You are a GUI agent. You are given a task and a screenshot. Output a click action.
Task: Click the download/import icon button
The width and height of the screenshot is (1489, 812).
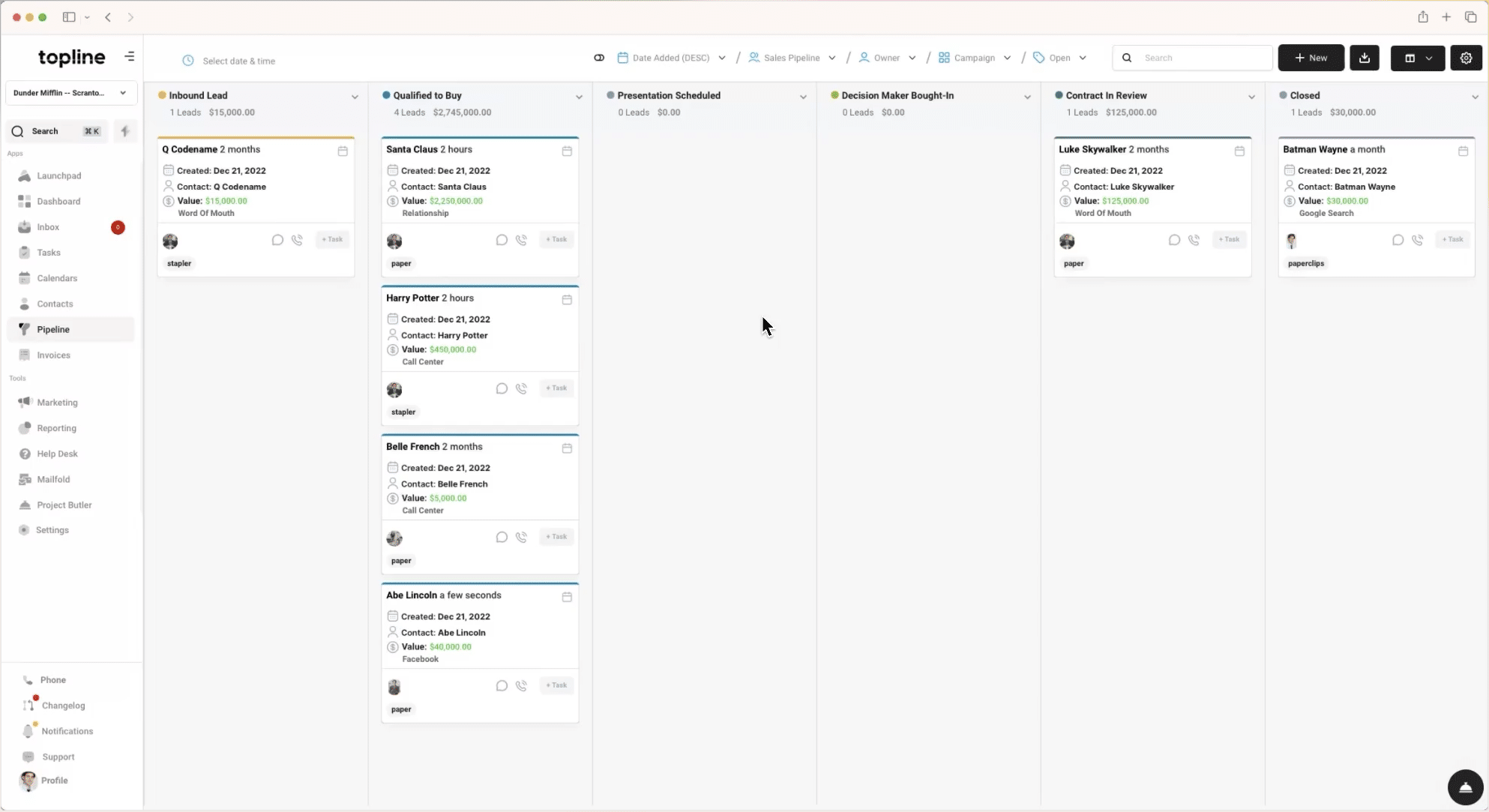[1365, 58]
